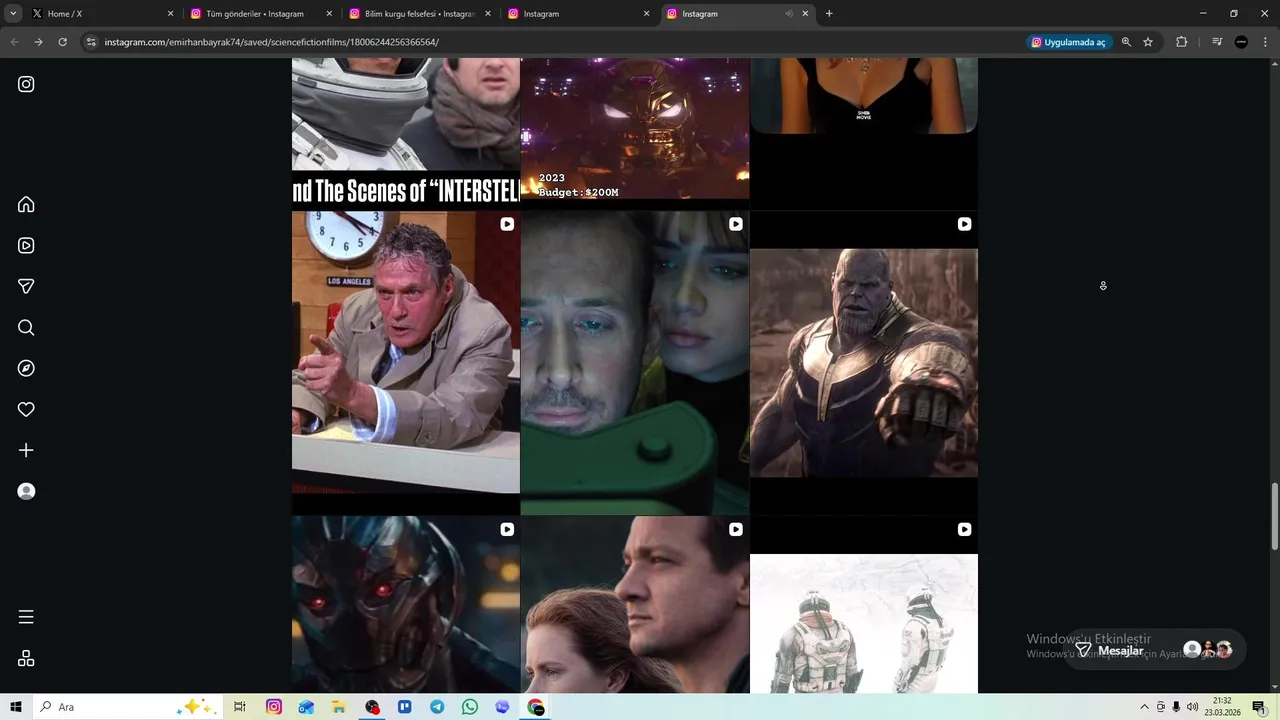
Task: Open Telegram from the taskbar
Action: click(437, 707)
